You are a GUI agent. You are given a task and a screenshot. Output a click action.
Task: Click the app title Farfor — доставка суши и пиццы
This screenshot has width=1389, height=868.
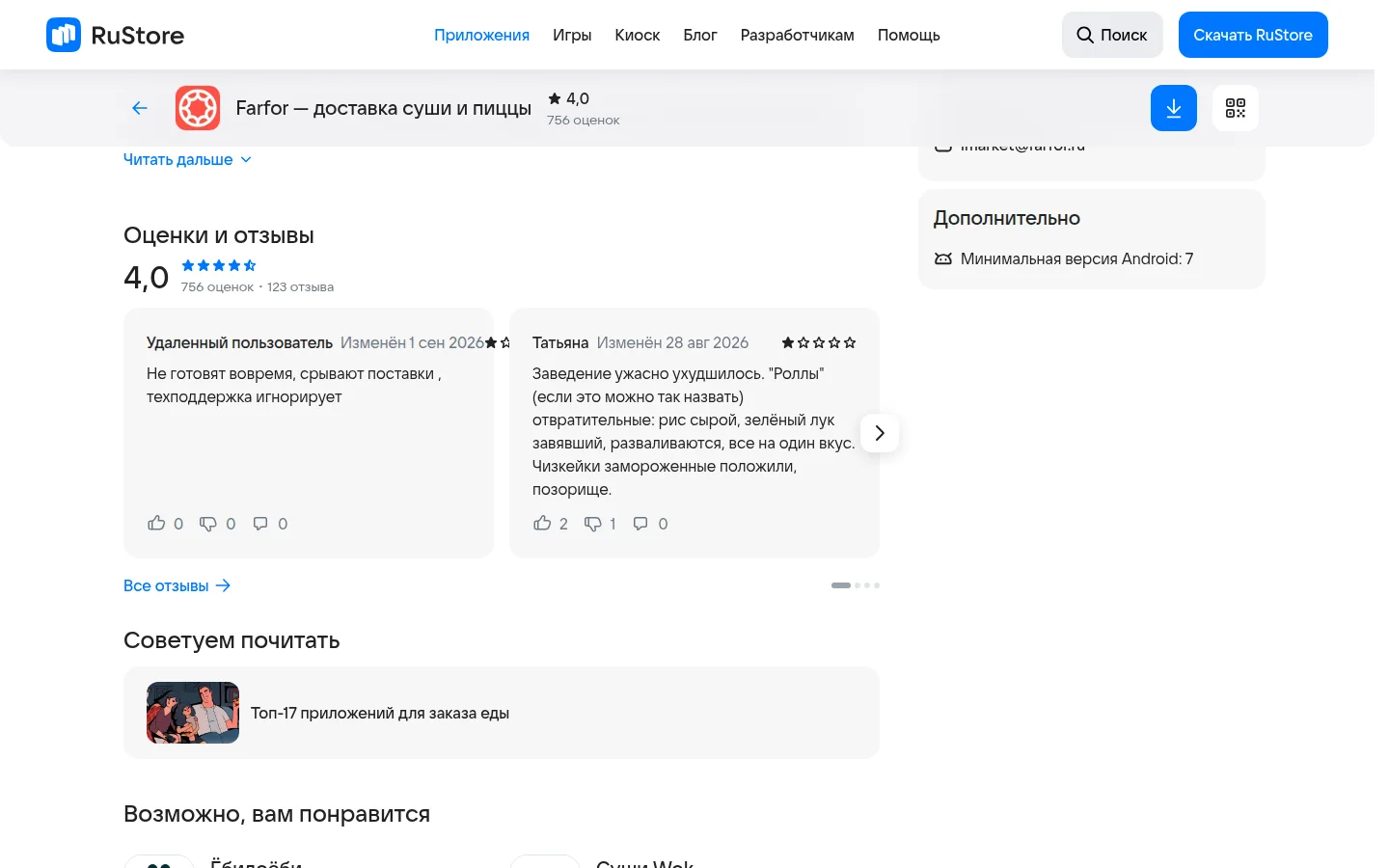pos(384,108)
